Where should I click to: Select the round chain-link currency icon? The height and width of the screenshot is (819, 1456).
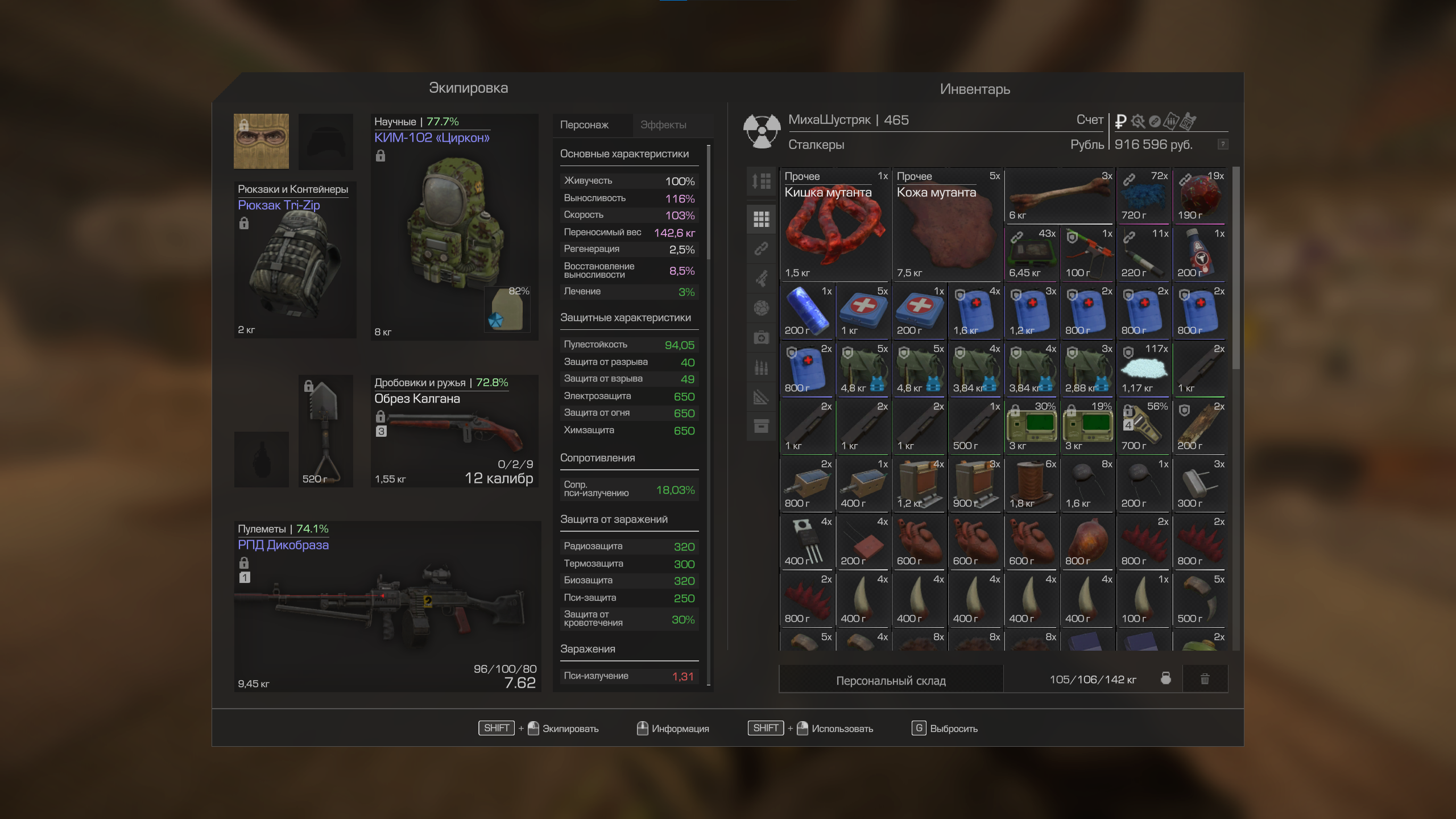(x=1155, y=121)
